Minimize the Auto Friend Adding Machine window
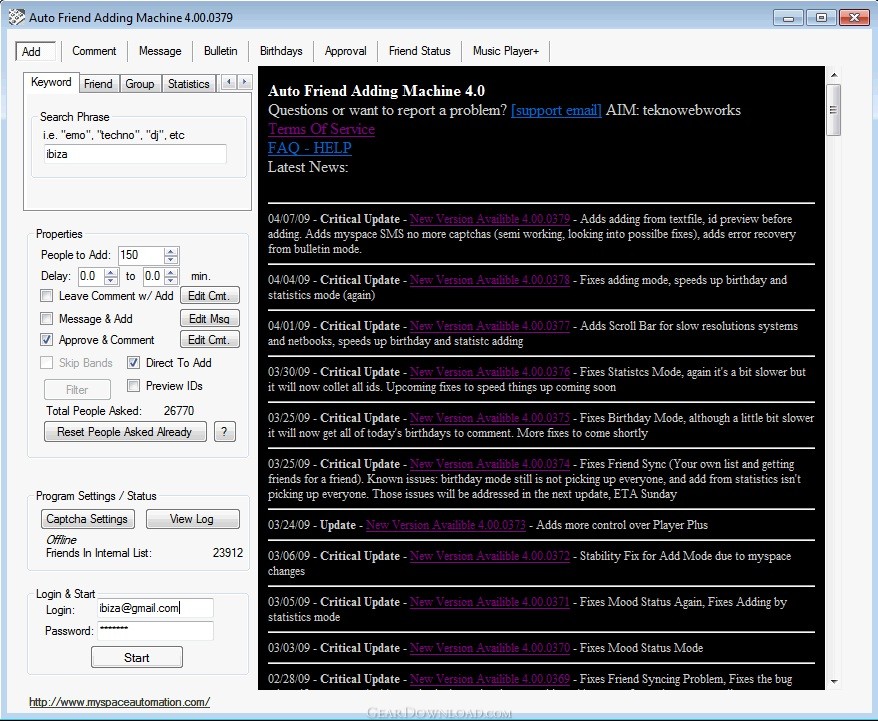Screen dimensions: 878x721 pos(788,18)
